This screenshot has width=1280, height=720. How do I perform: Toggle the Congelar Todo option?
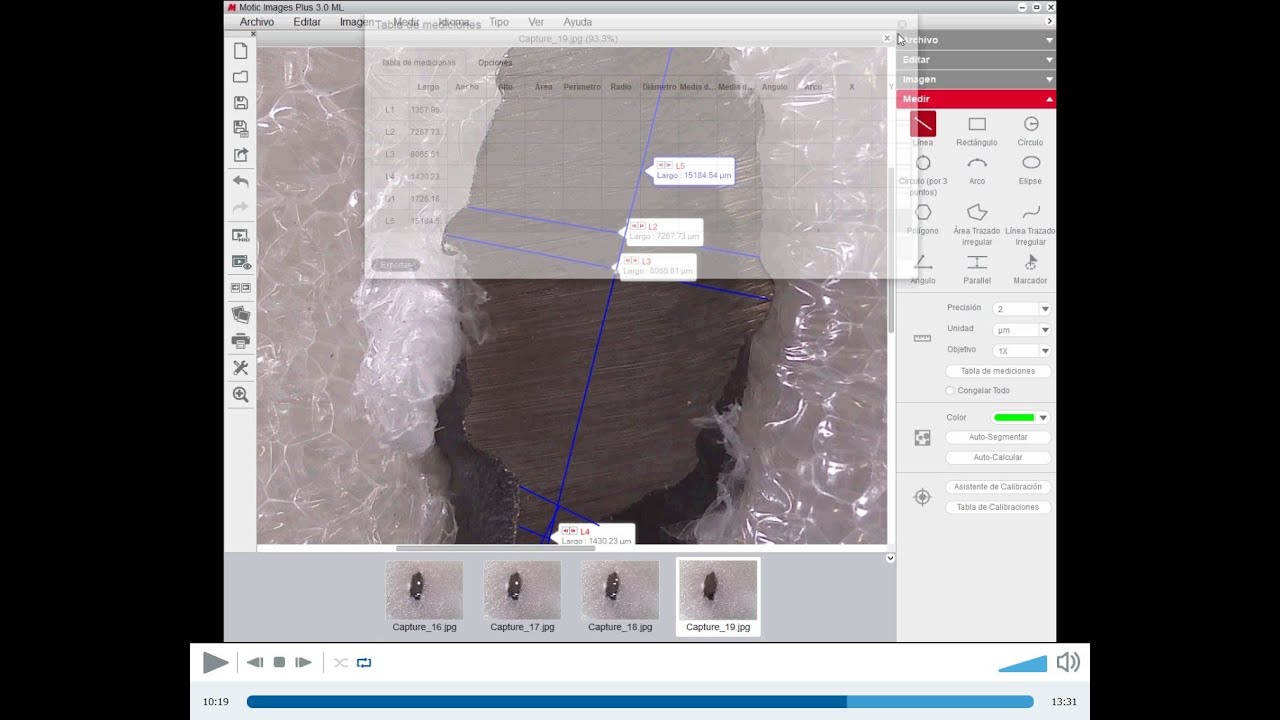coord(950,391)
